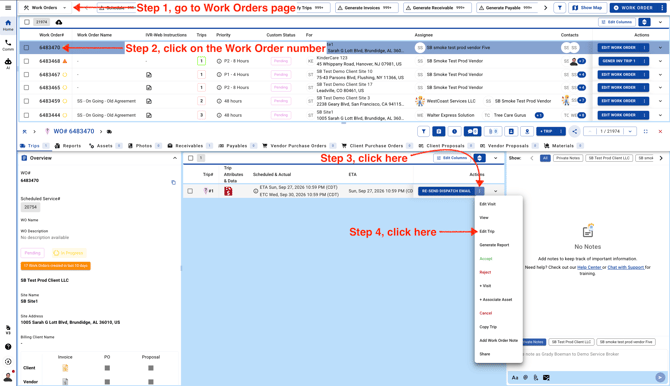Choose Copy Trip in the context menu
This screenshot has width=670, height=386.
[x=488, y=327]
